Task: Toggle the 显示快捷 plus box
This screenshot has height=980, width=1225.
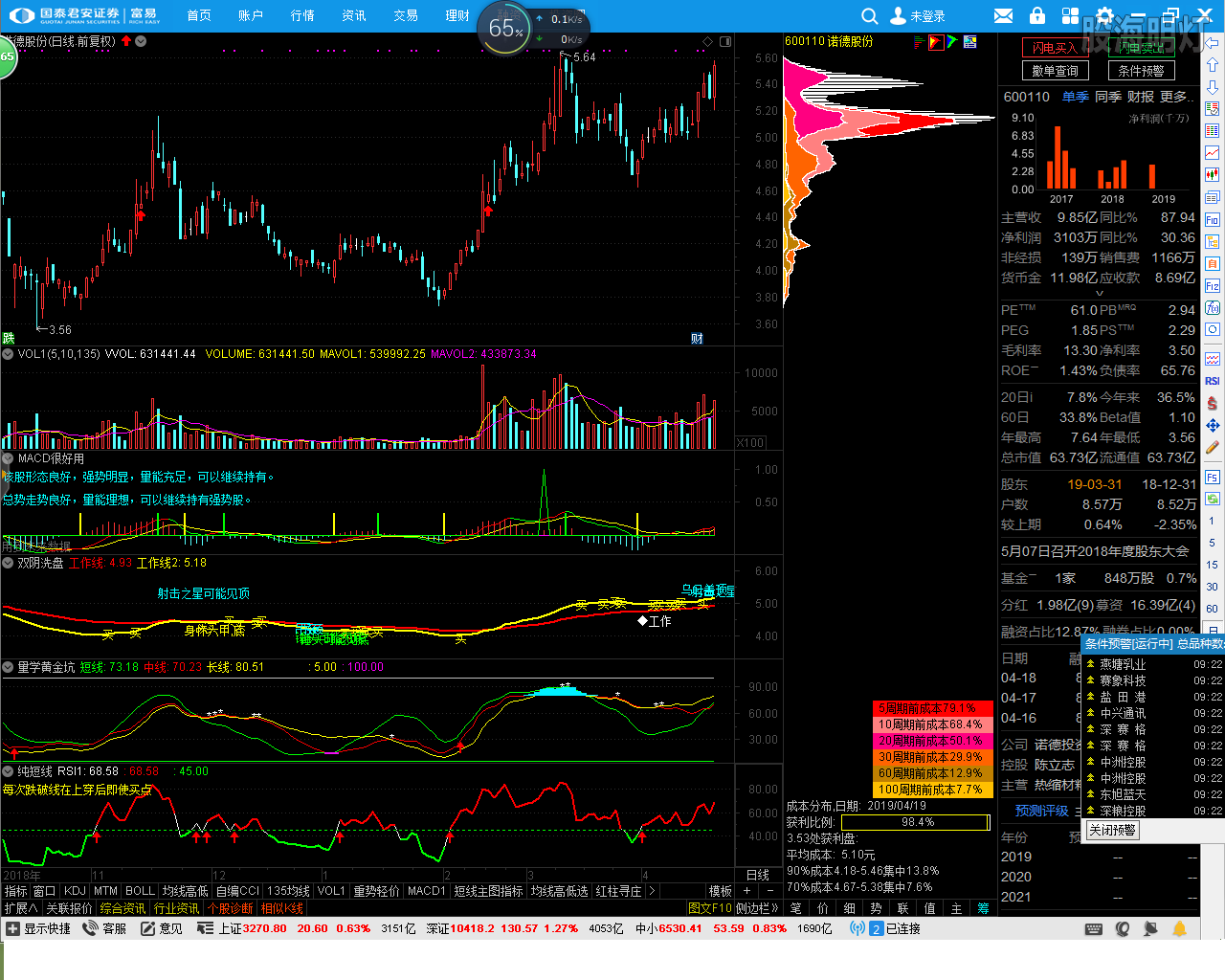Action: pos(12,928)
